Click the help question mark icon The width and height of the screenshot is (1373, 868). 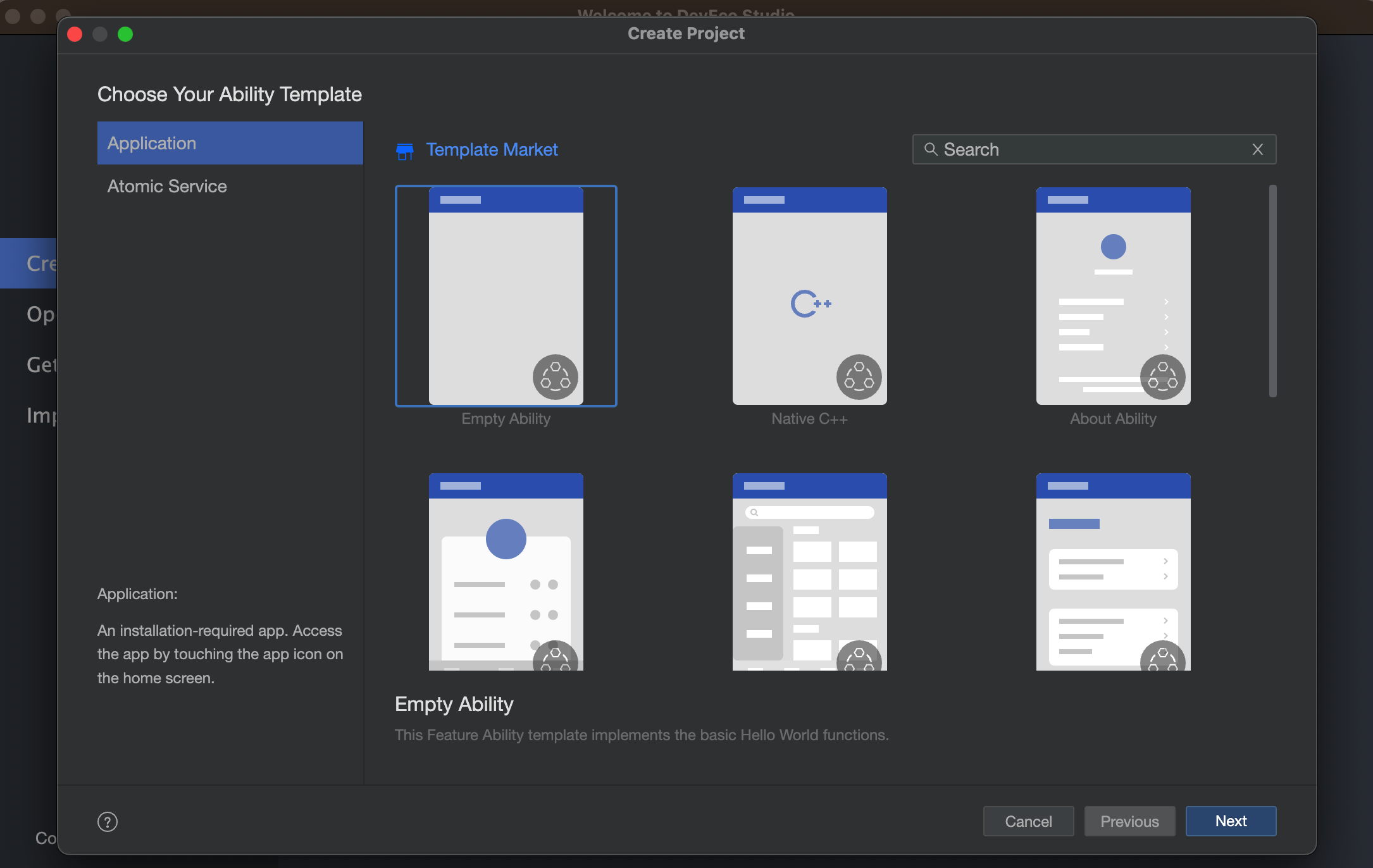pyautogui.click(x=108, y=822)
